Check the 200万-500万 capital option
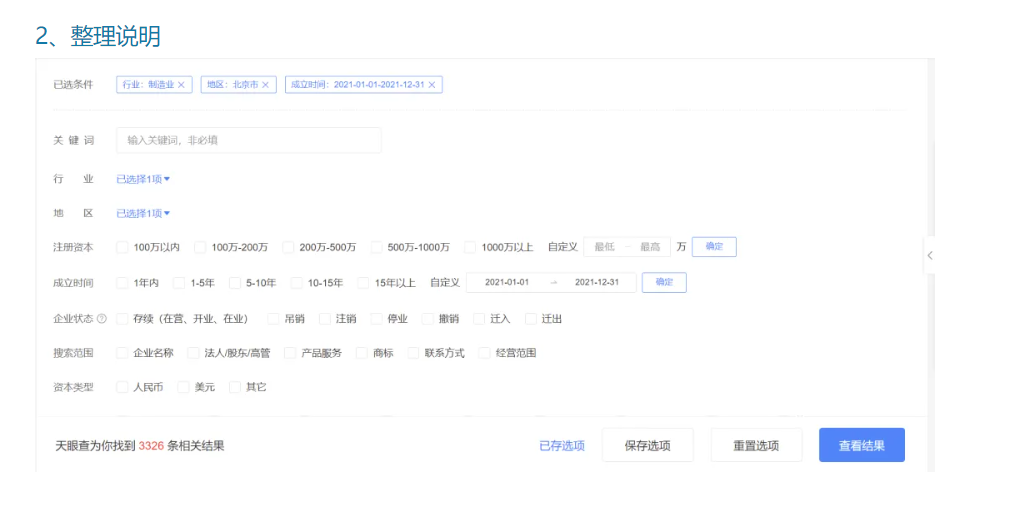 click(x=288, y=247)
